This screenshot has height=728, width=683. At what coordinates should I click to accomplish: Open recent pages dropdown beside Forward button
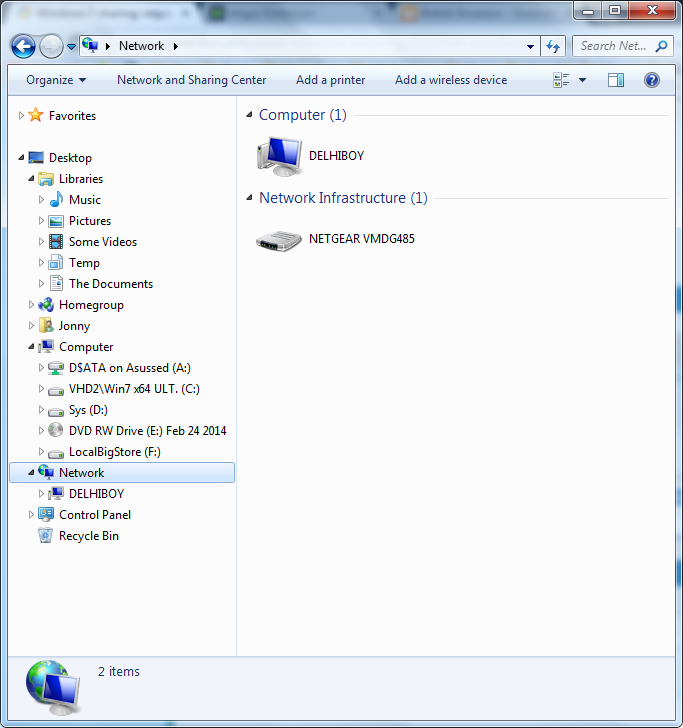[71, 47]
